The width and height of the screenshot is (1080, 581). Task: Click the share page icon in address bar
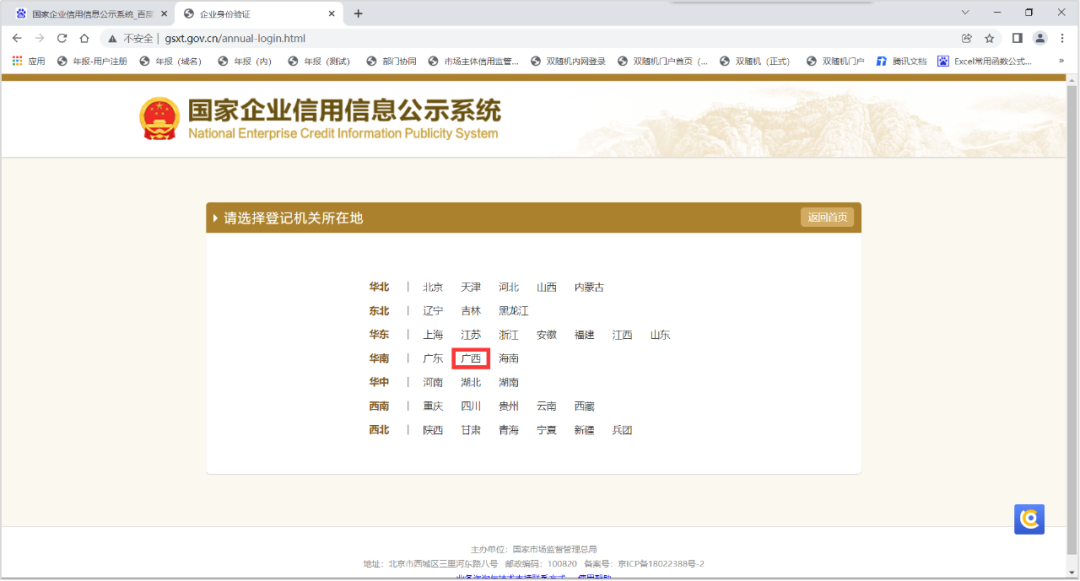tap(967, 39)
